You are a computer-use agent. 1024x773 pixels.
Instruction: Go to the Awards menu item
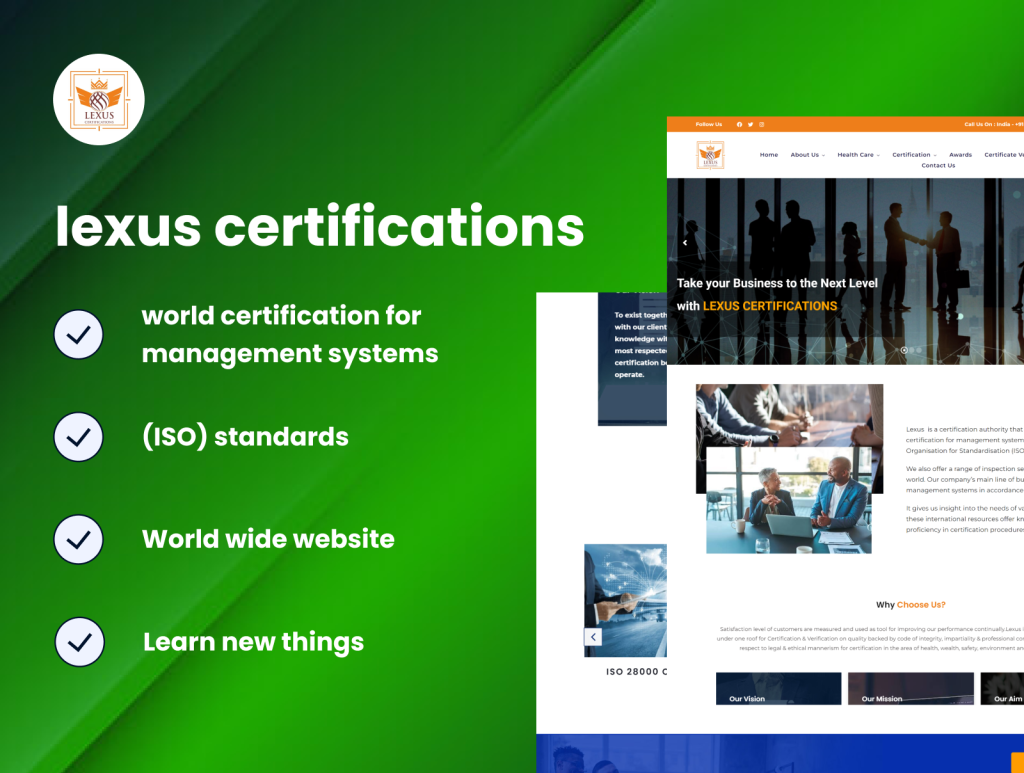pos(960,155)
